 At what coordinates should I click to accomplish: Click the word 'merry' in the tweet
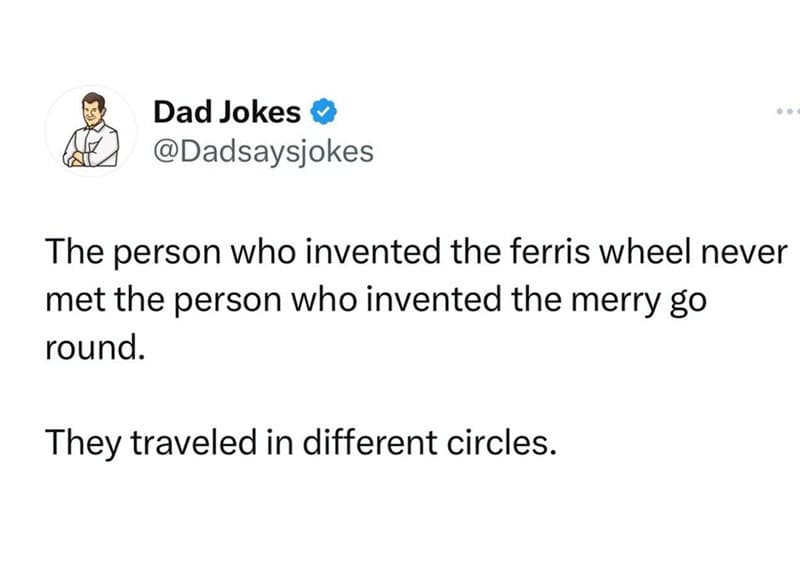click(615, 301)
